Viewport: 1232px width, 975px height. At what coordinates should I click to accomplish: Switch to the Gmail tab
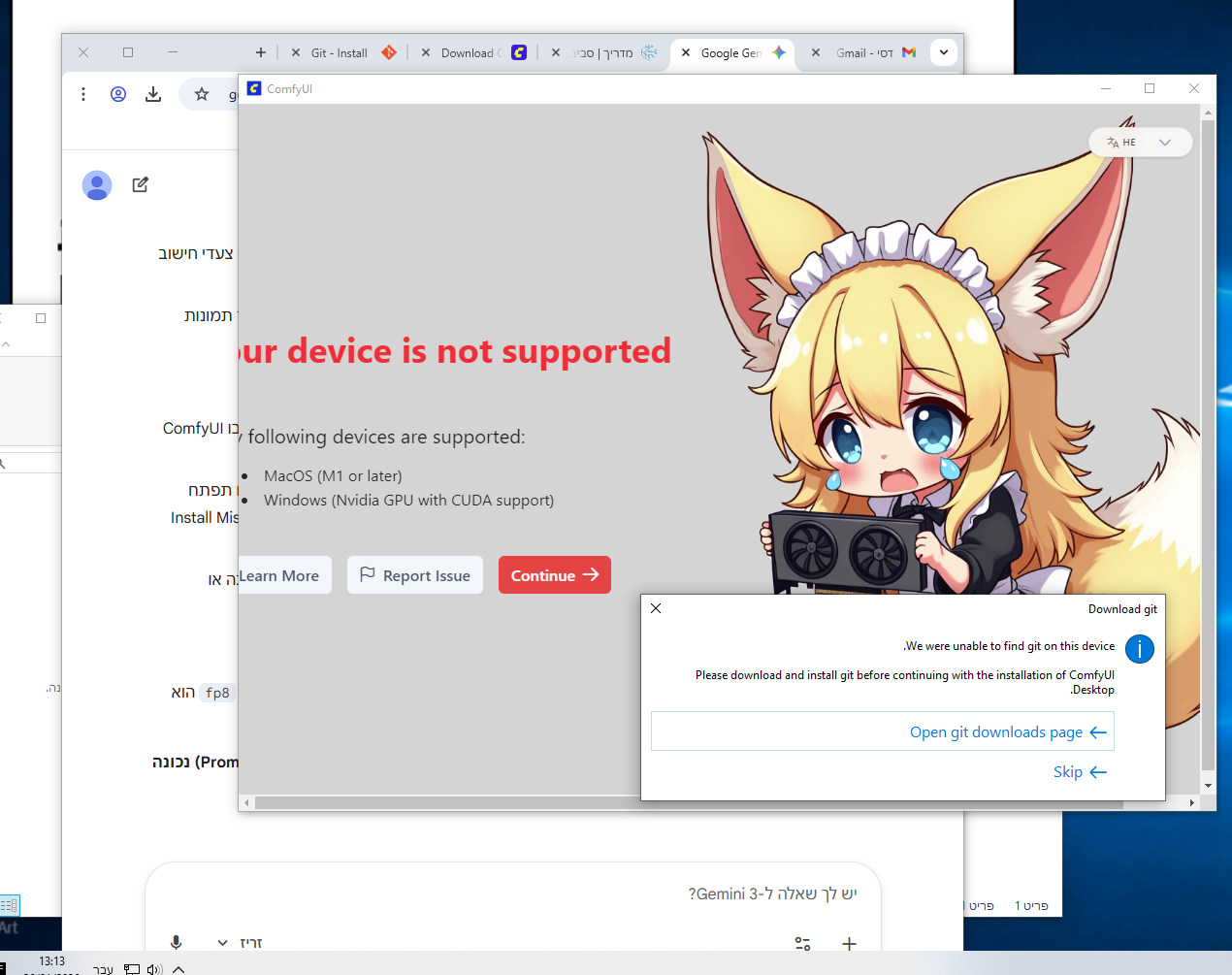pos(864,53)
